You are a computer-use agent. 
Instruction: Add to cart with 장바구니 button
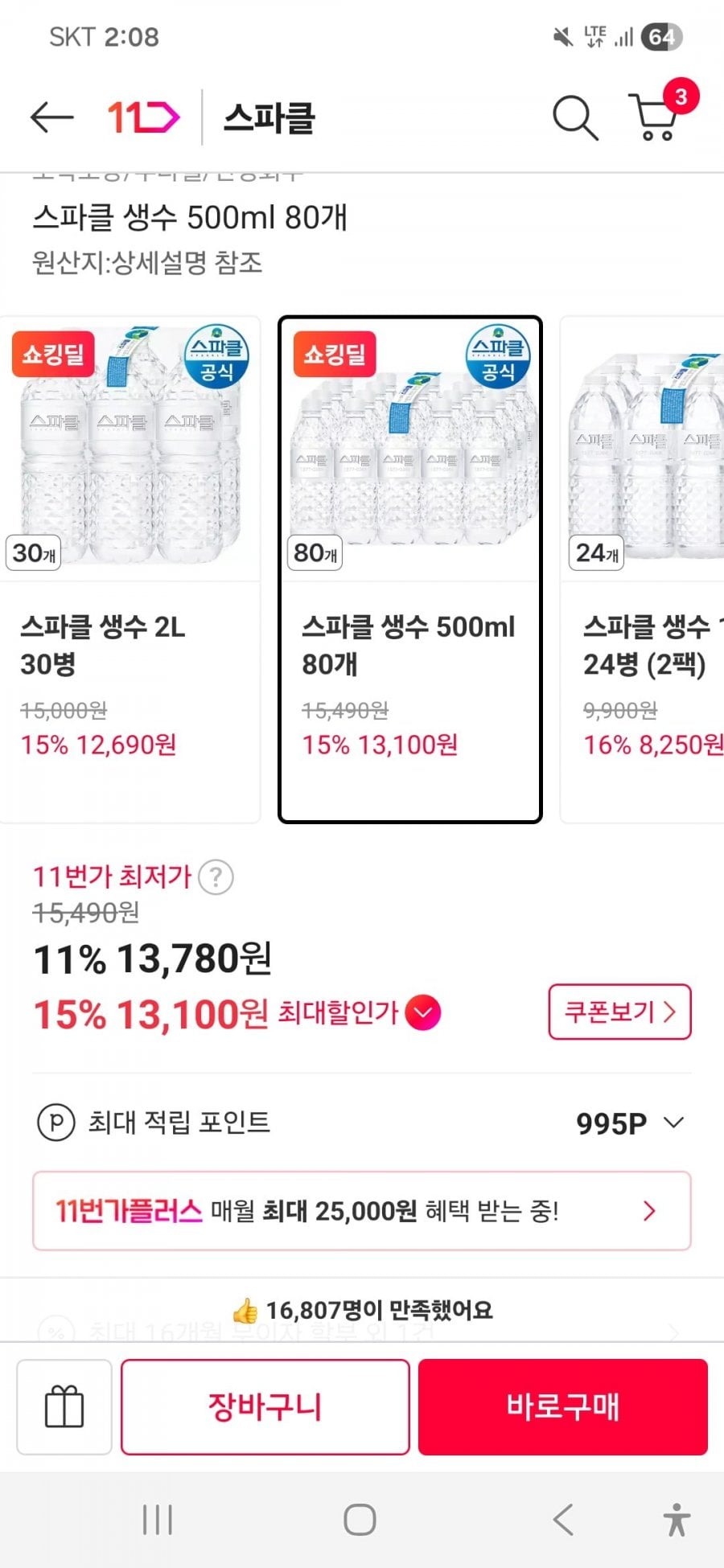(265, 1406)
